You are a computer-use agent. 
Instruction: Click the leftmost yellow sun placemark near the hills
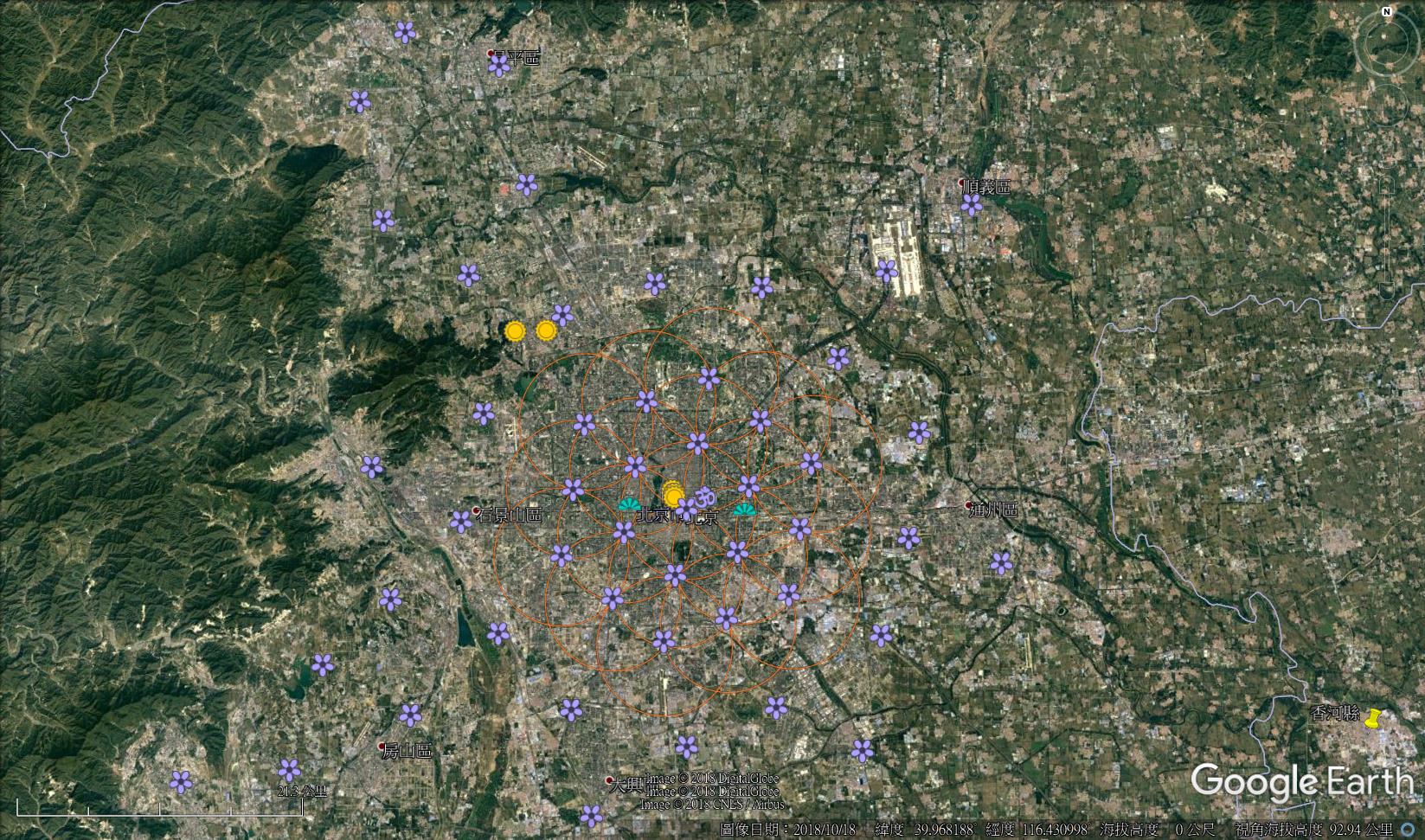pyautogui.click(x=515, y=330)
